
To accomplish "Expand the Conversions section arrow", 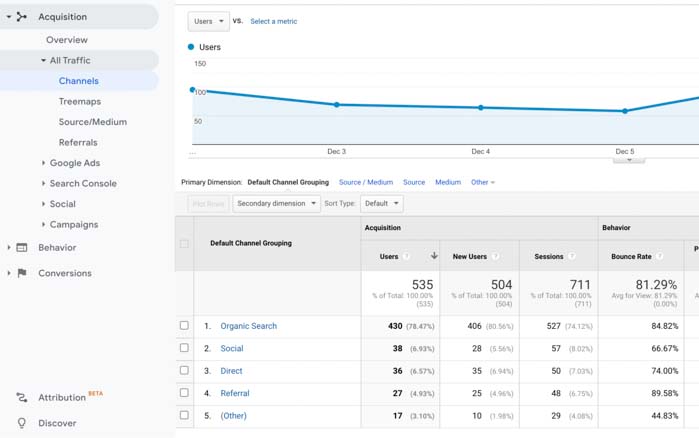I will click(x=8, y=273).
